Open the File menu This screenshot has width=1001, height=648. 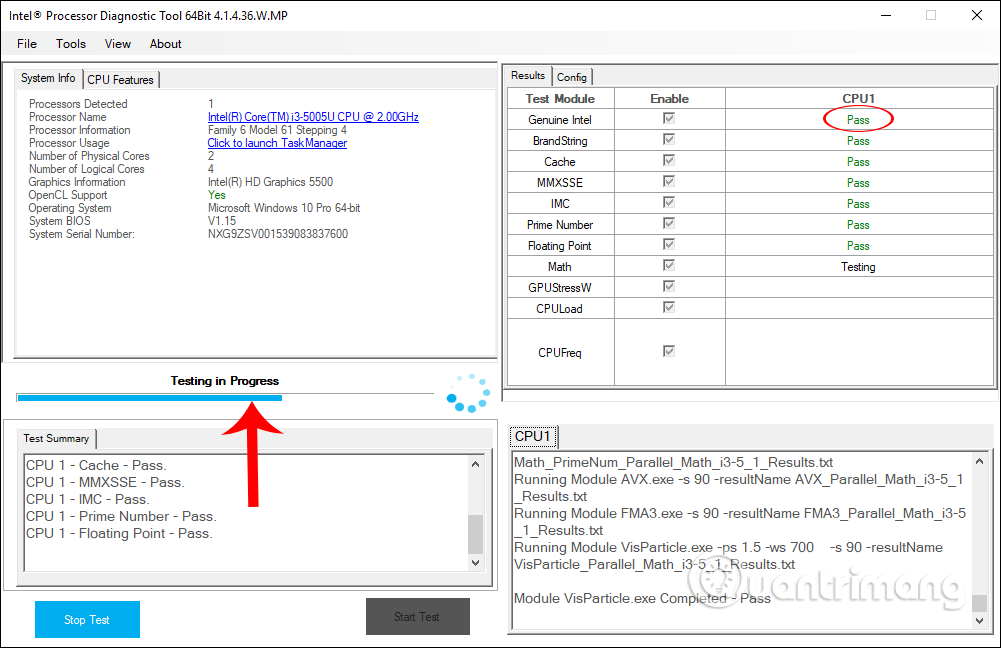pos(27,44)
